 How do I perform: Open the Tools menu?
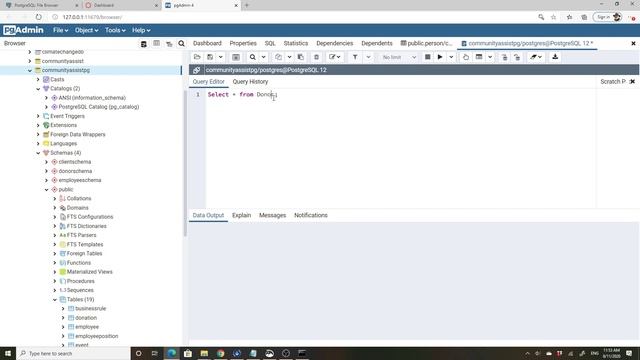click(x=115, y=30)
